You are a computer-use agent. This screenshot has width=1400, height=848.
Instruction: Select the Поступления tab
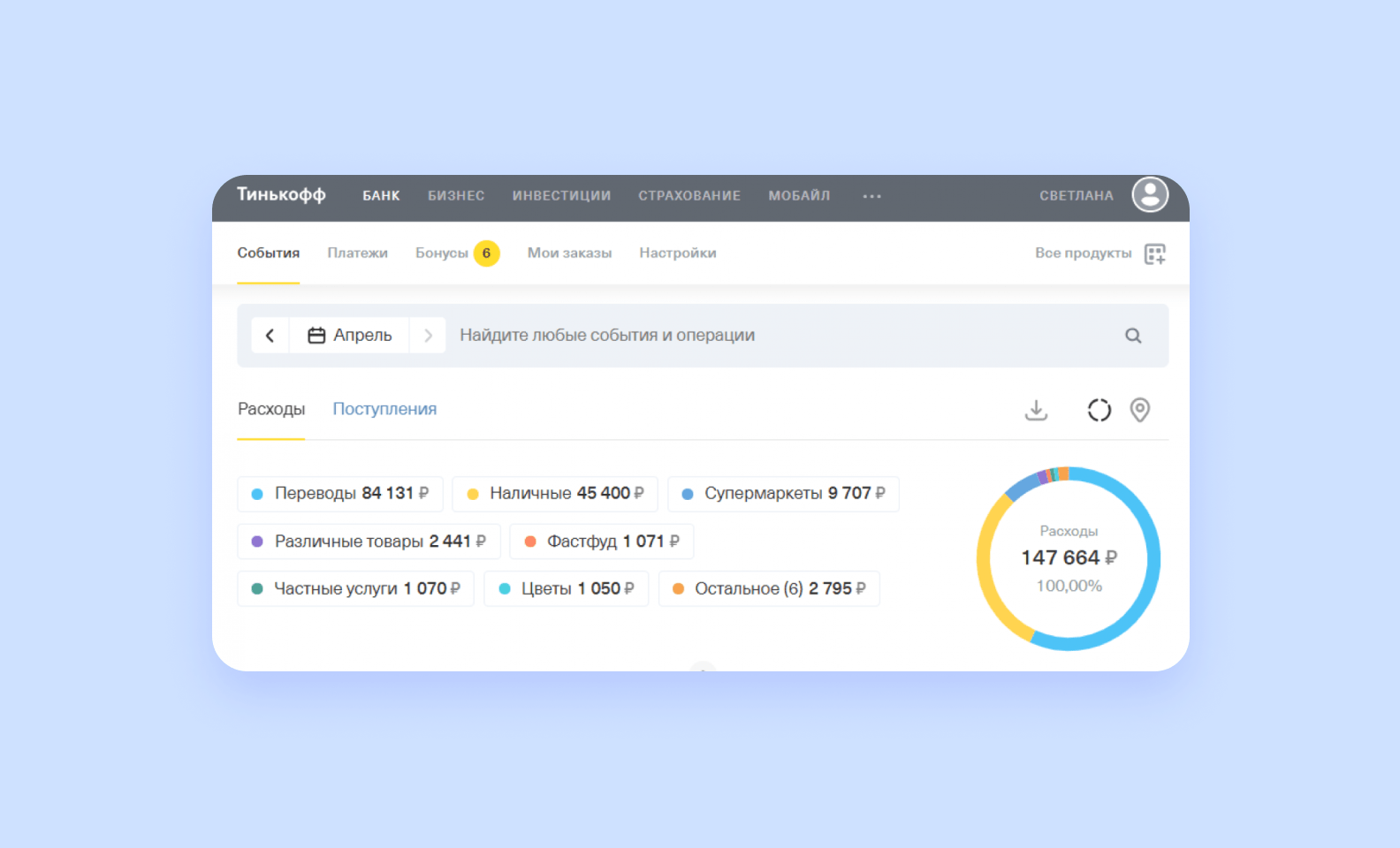[x=384, y=409]
